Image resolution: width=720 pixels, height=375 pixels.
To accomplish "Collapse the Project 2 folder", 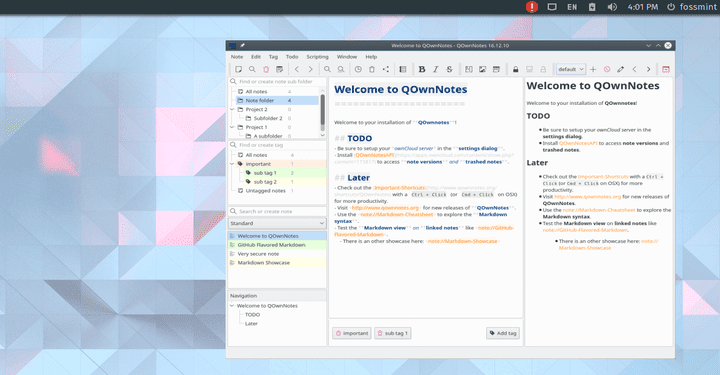I will pos(232,109).
